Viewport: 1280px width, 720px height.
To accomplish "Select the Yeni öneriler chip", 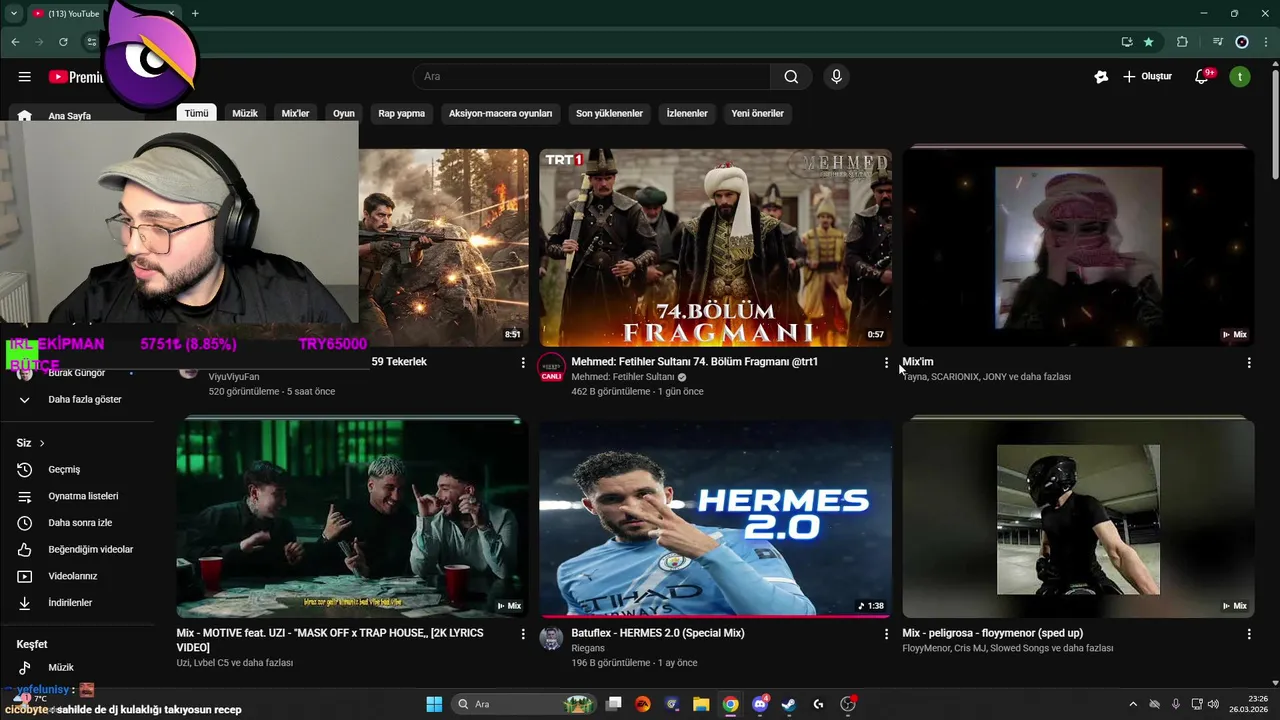I will coord(757,113).
